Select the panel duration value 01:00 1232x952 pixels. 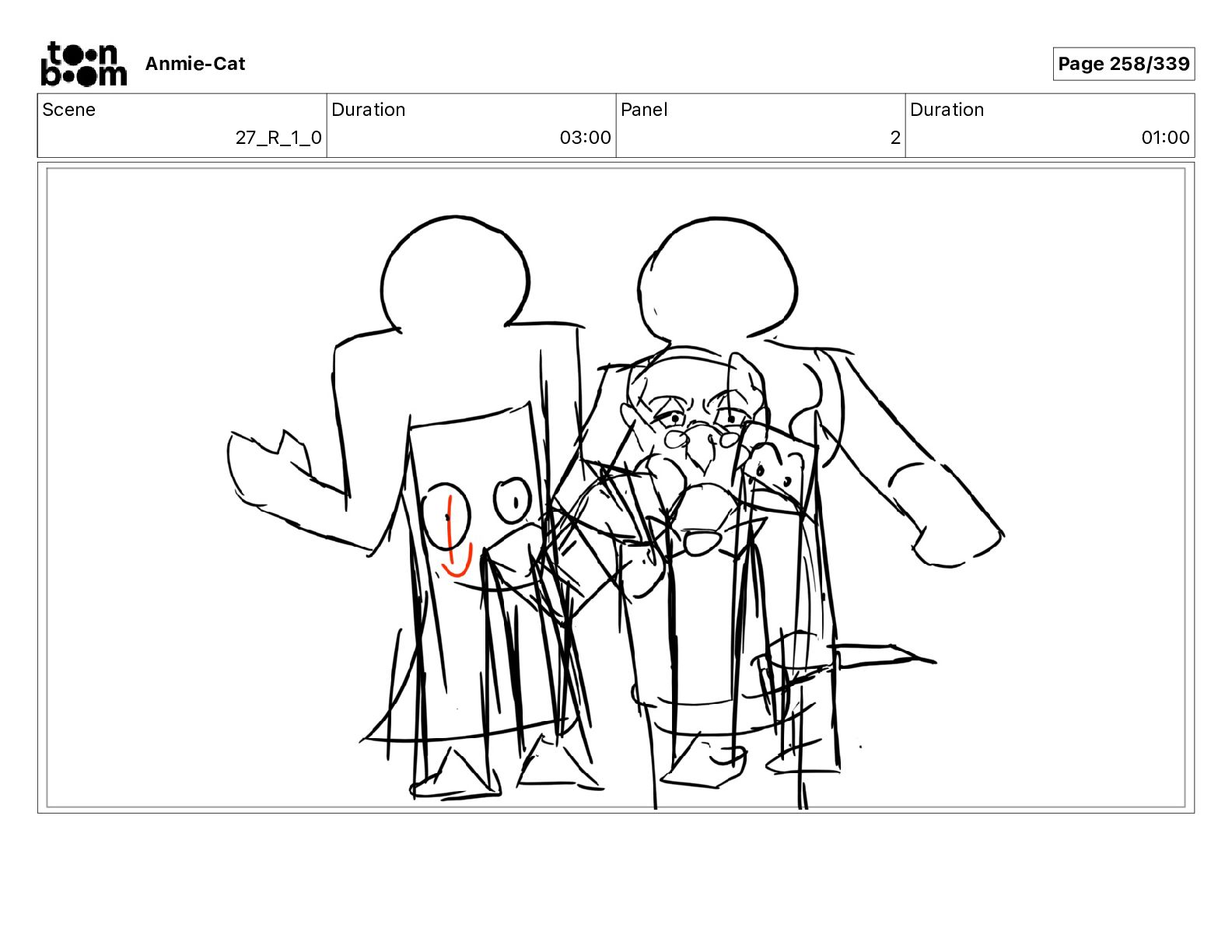1165,138
